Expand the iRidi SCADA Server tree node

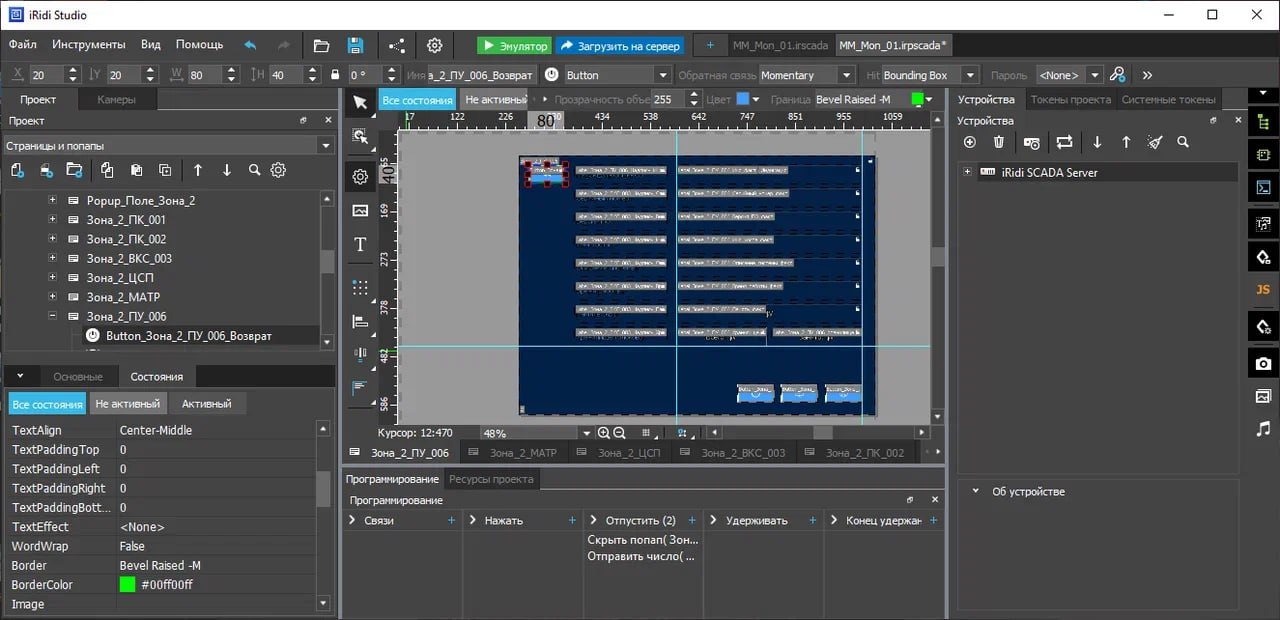click(x=967, y=172)
